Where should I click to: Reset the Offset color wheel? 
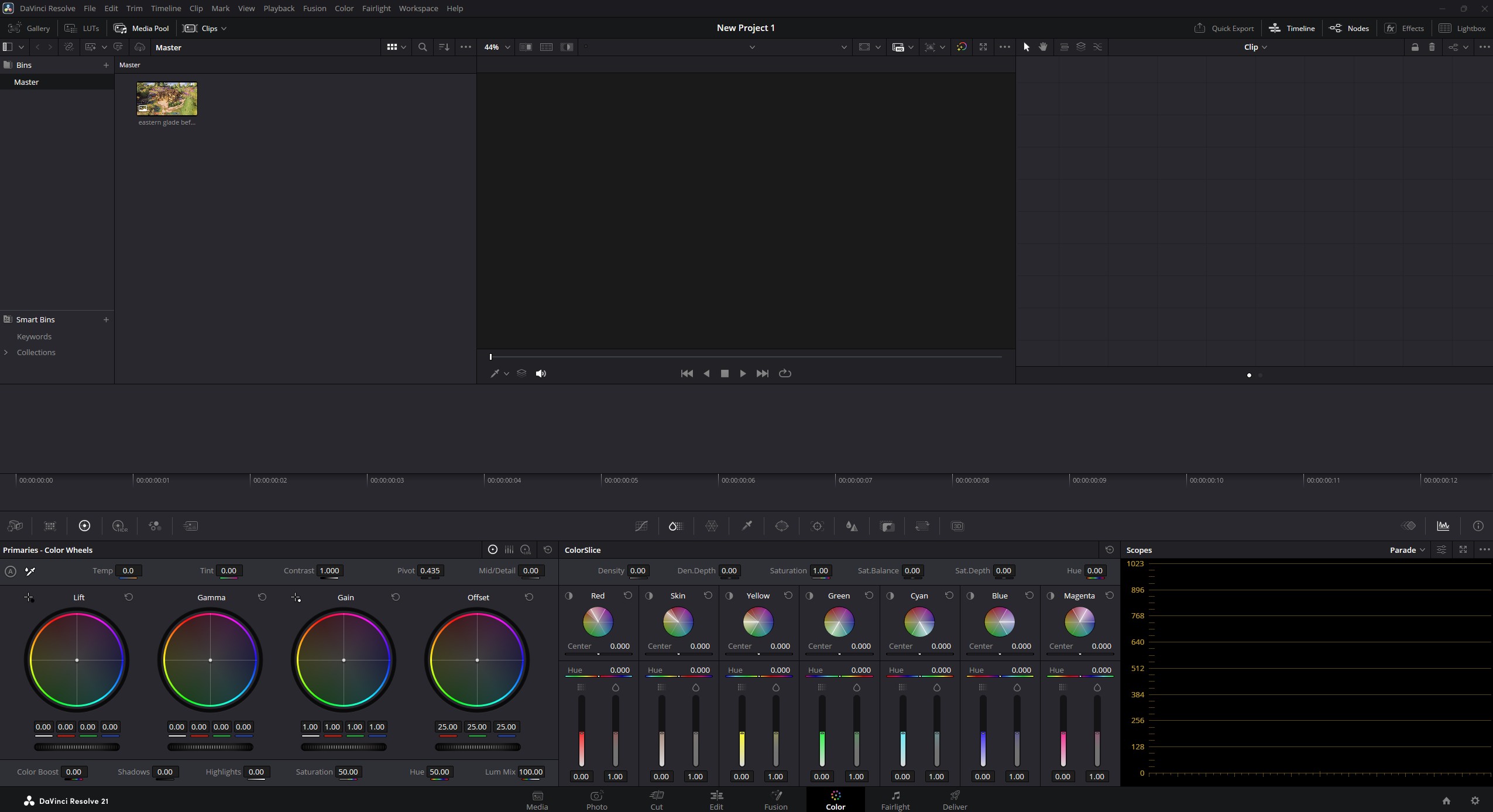[x=529, y=597]
